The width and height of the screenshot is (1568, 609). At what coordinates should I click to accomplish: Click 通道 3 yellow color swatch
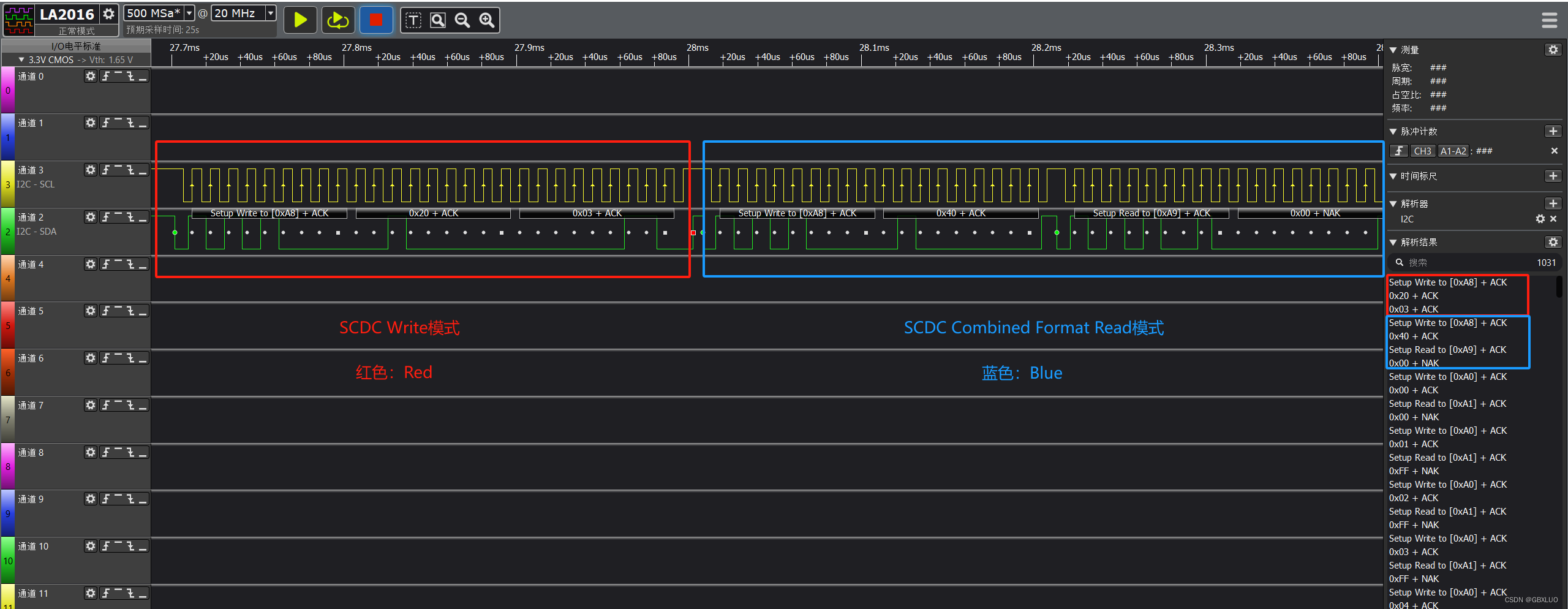coord(7,184)
